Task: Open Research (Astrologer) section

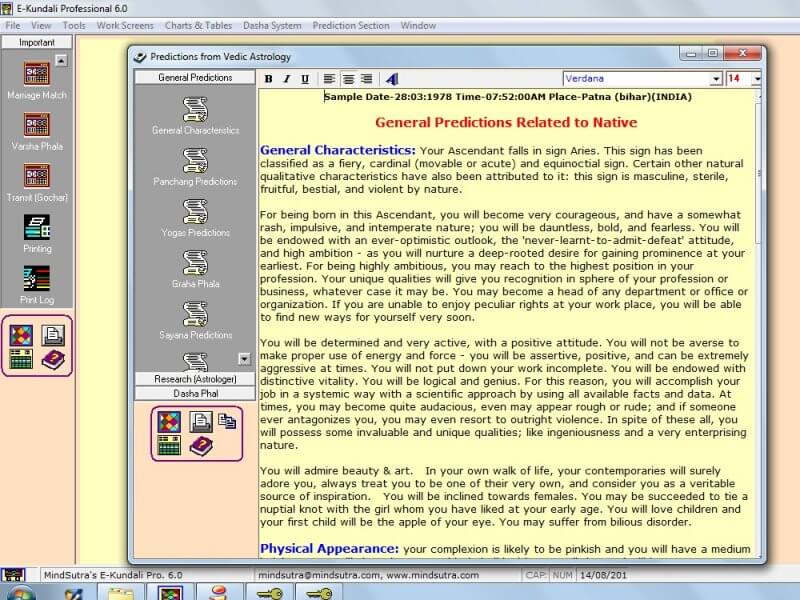Action: (x=195, y=379)
